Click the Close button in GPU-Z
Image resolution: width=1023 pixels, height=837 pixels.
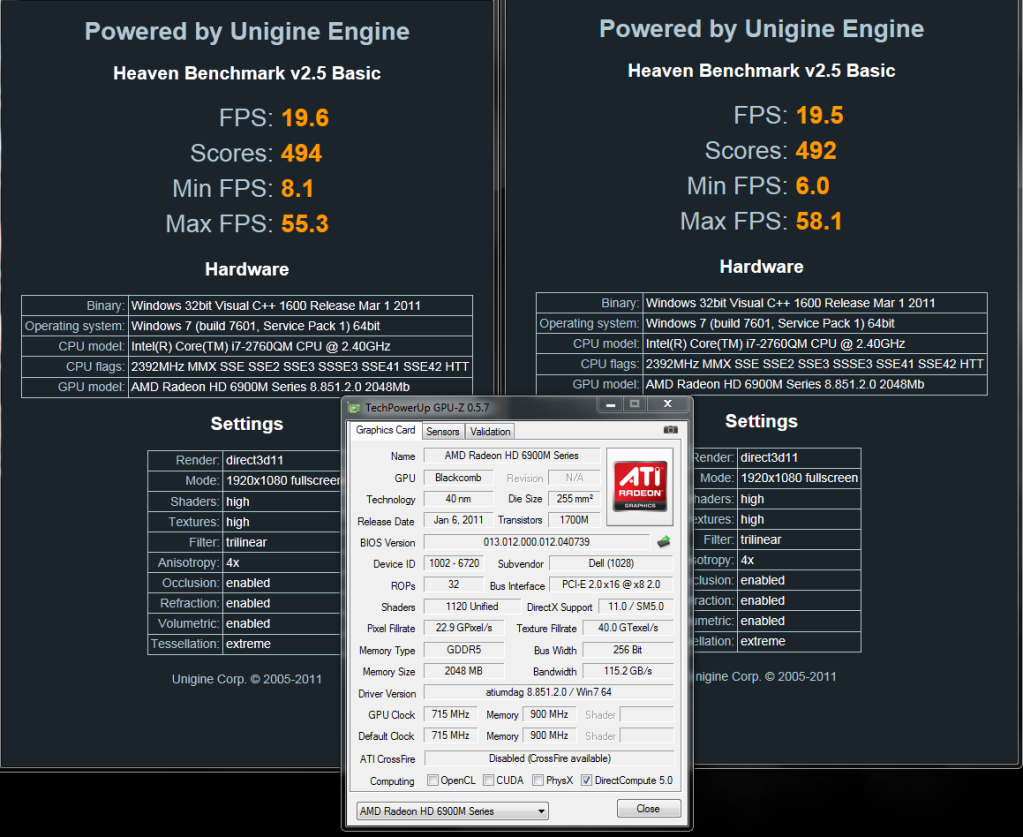coord(648,808)
